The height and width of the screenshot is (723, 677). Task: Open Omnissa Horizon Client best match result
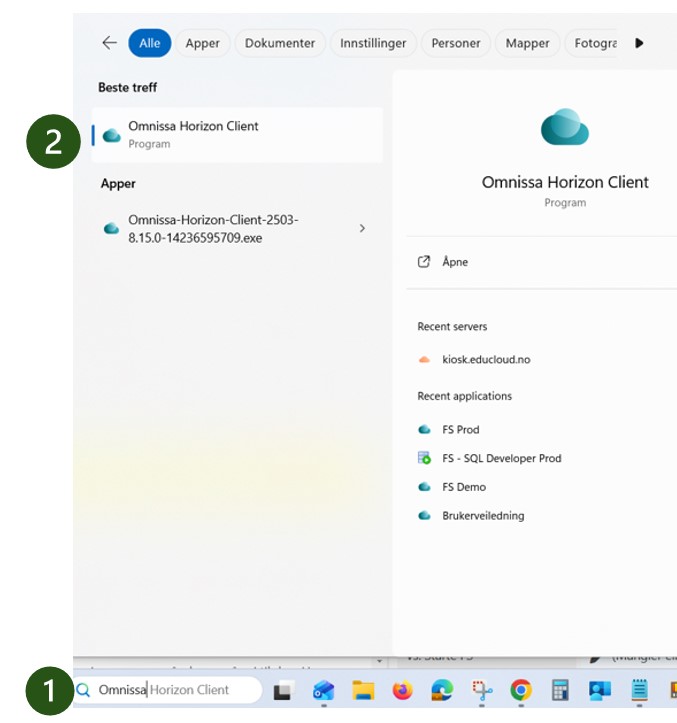click(236, 135)
